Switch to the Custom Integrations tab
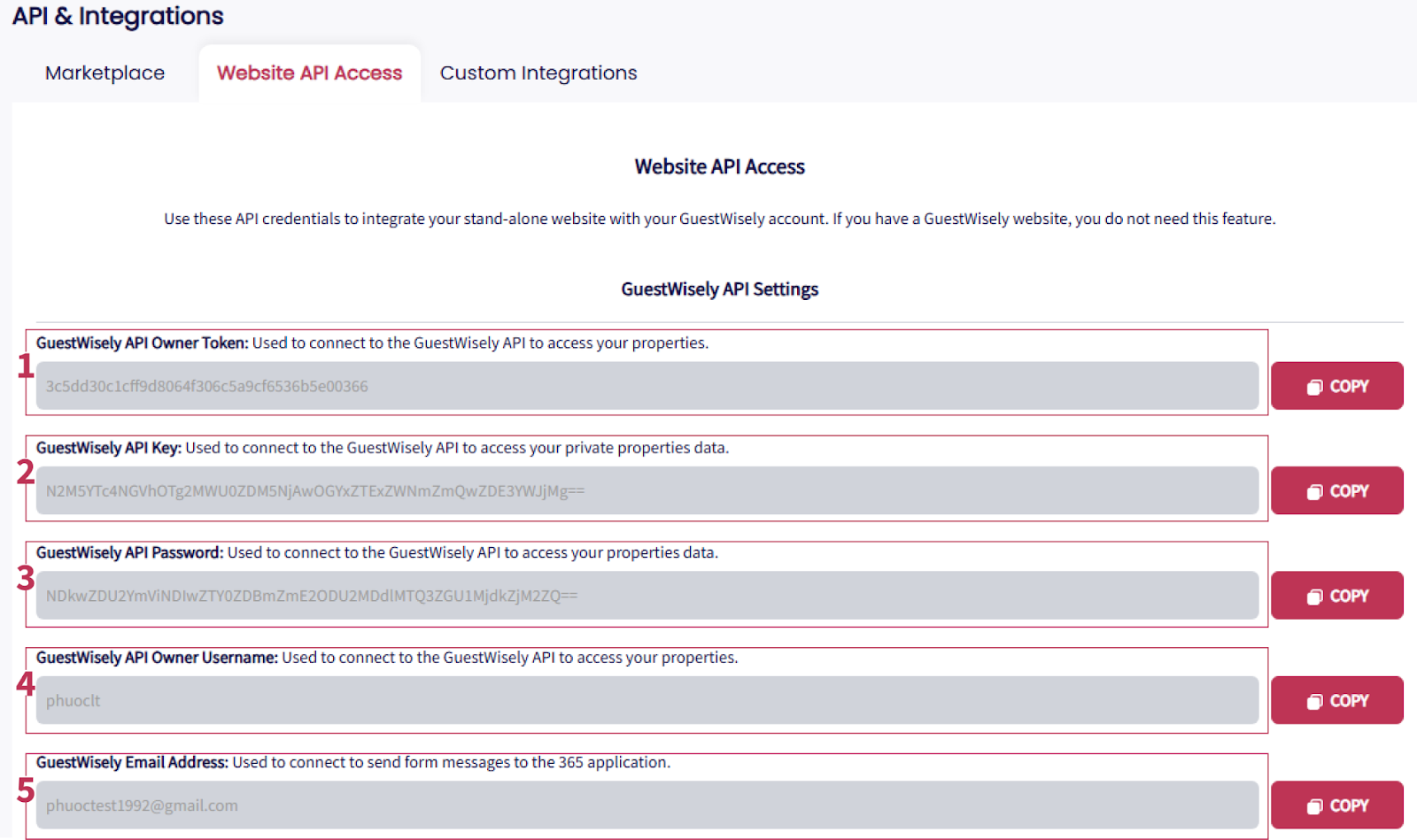 pyautogui.click(x=538, y=73)
